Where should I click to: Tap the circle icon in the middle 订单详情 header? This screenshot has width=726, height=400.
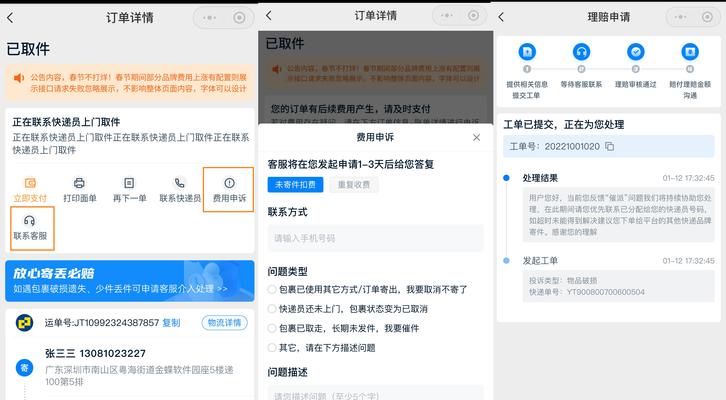coord(473,16)
